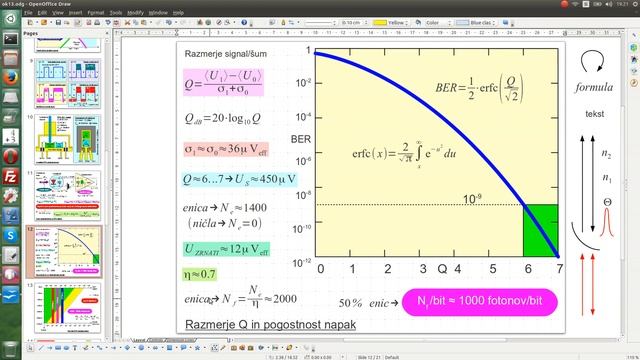Click the pink fotonov/bit rounded box
640x360 pixels.
click(480, 302)
